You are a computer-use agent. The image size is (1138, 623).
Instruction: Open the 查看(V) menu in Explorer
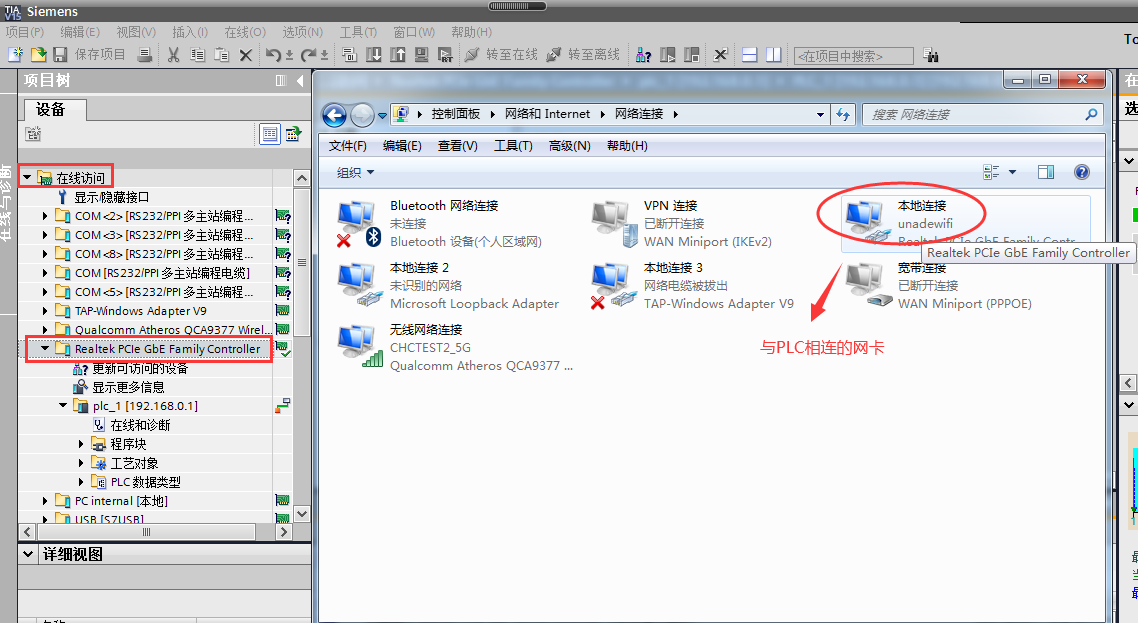point(457,146)
